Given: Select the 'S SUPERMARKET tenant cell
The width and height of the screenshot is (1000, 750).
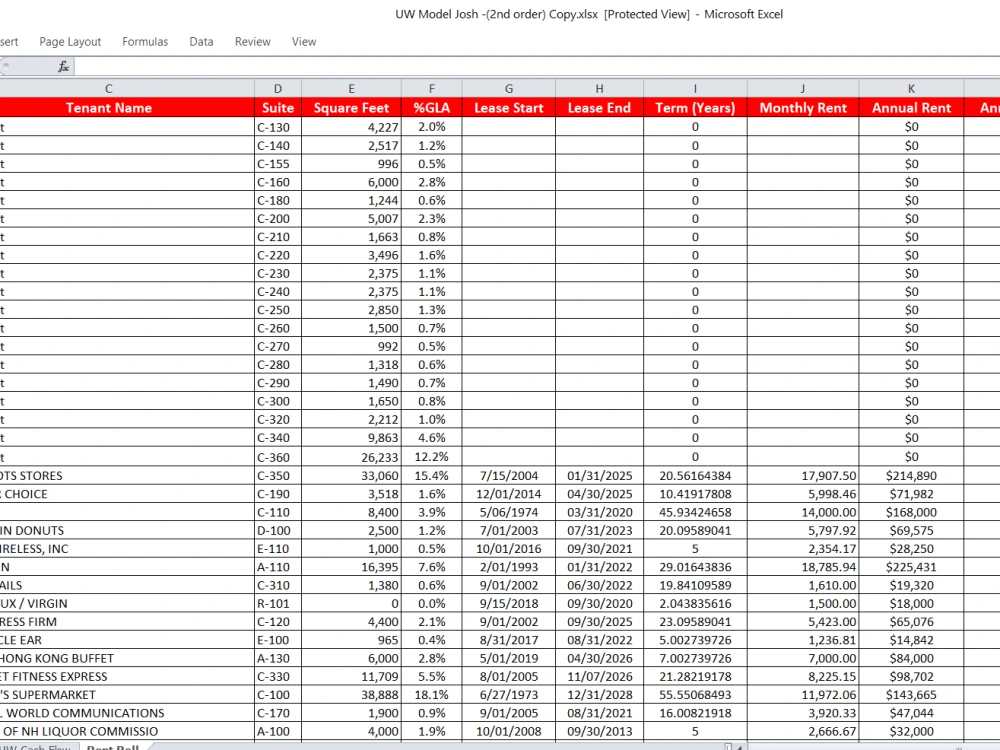Looking at the screenshot, I should 127,695.
